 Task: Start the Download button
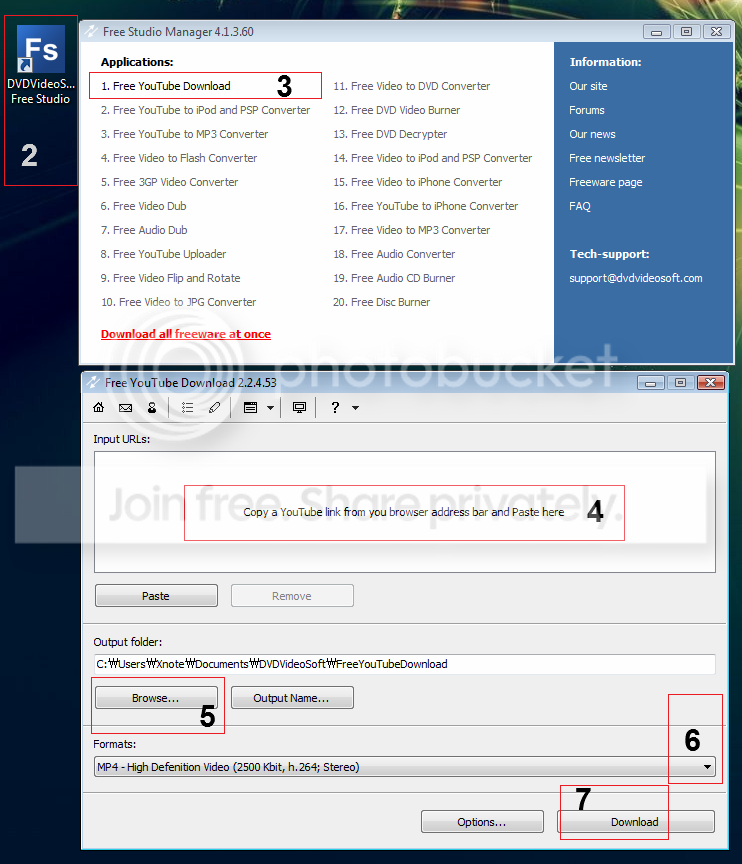(636, 822)
